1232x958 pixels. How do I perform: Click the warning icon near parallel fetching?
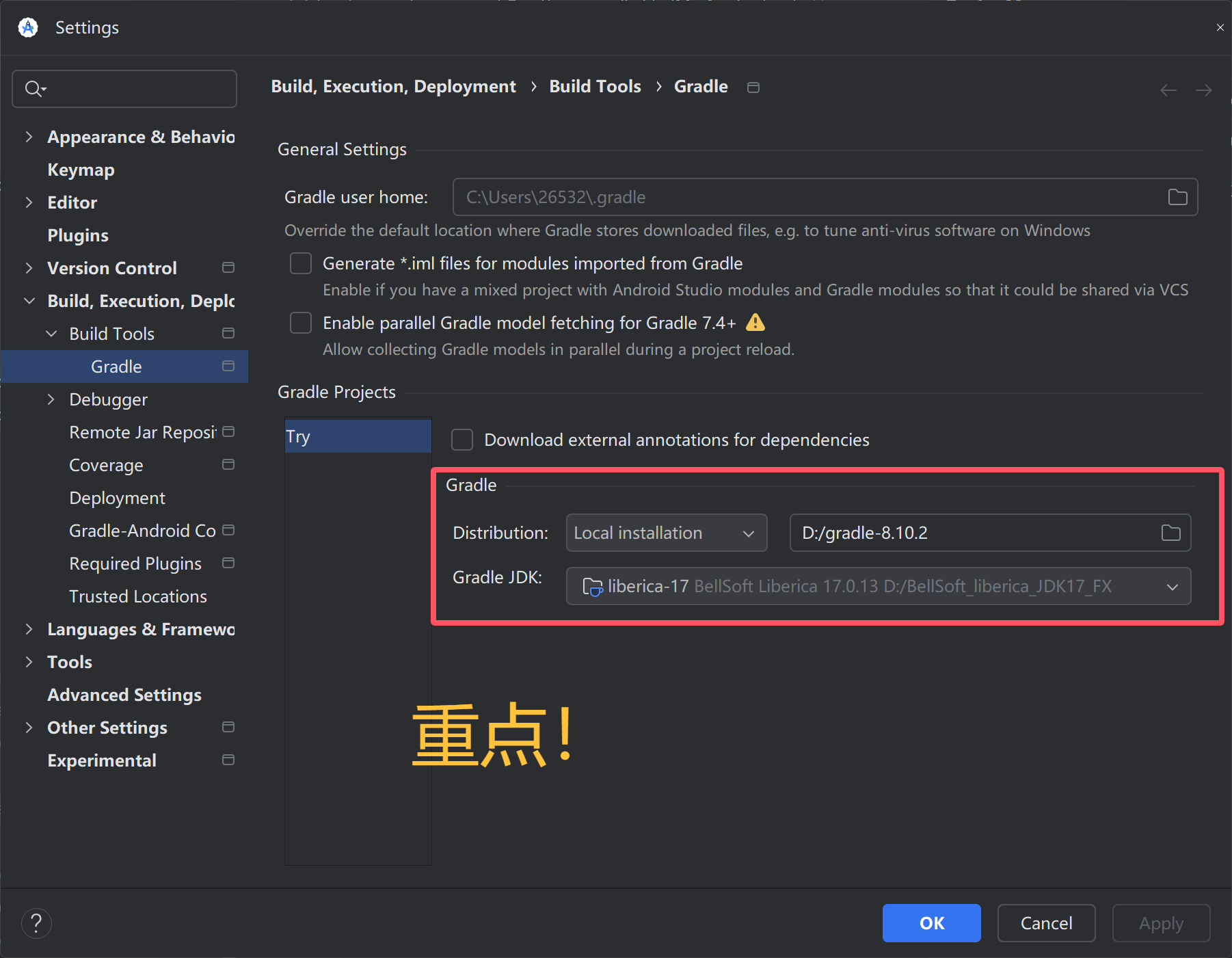pos(755,322)
